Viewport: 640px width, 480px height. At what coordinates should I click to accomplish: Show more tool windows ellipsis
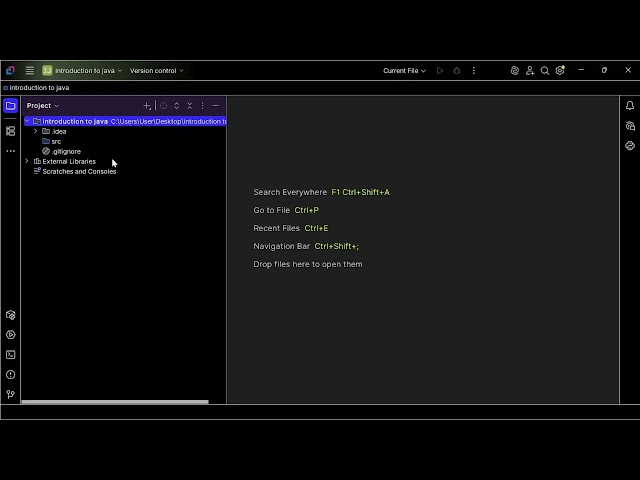click(x=11, y=151)
